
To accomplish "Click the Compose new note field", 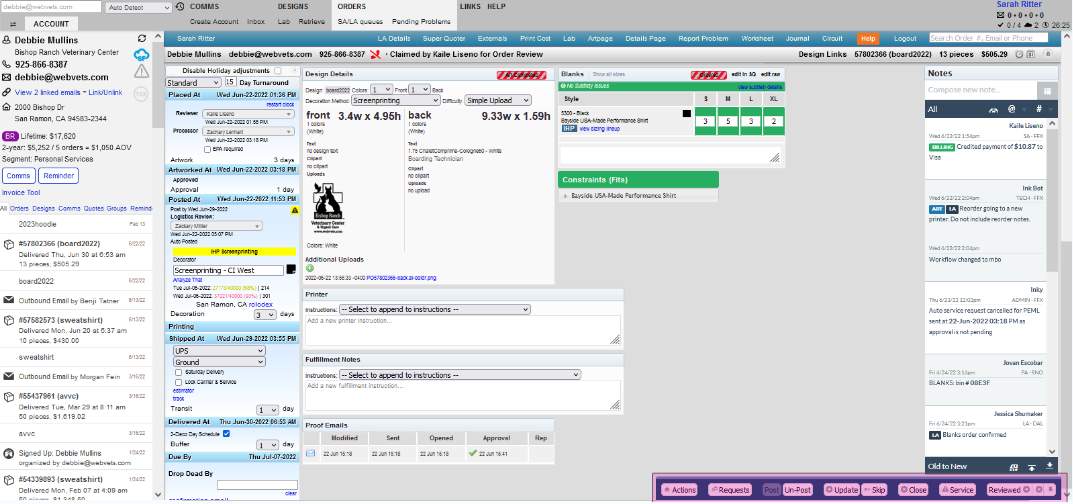I will [990, 90].
